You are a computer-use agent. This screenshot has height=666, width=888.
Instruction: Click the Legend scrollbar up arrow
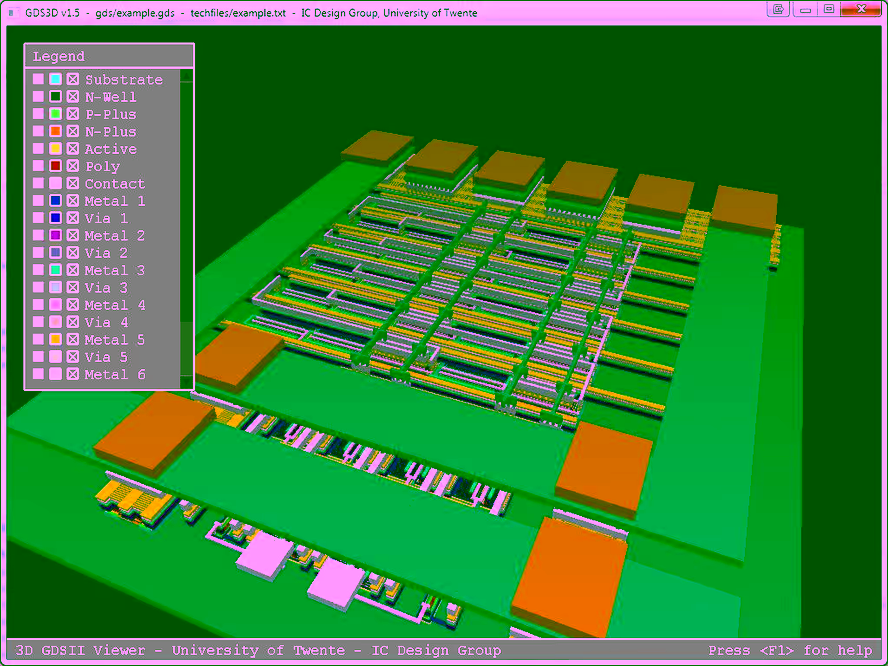click(x=186, y=75)
